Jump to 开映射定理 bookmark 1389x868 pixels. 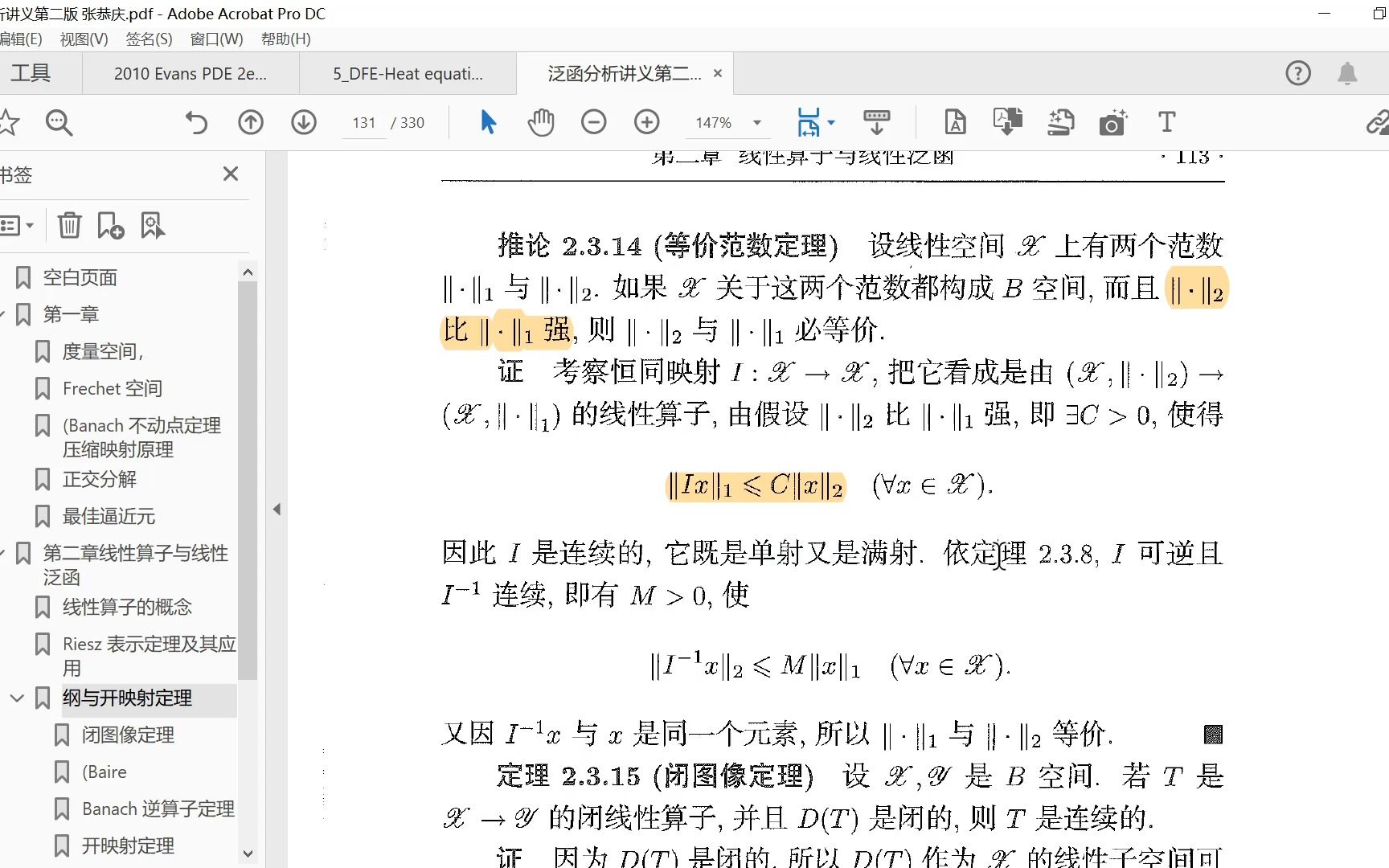pyautogui.click(x=128, y=846)
